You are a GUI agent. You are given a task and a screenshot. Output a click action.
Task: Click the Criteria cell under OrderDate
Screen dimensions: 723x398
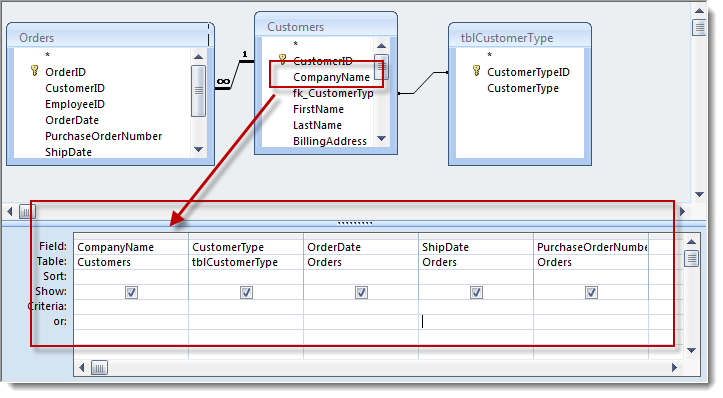[361, 307]
